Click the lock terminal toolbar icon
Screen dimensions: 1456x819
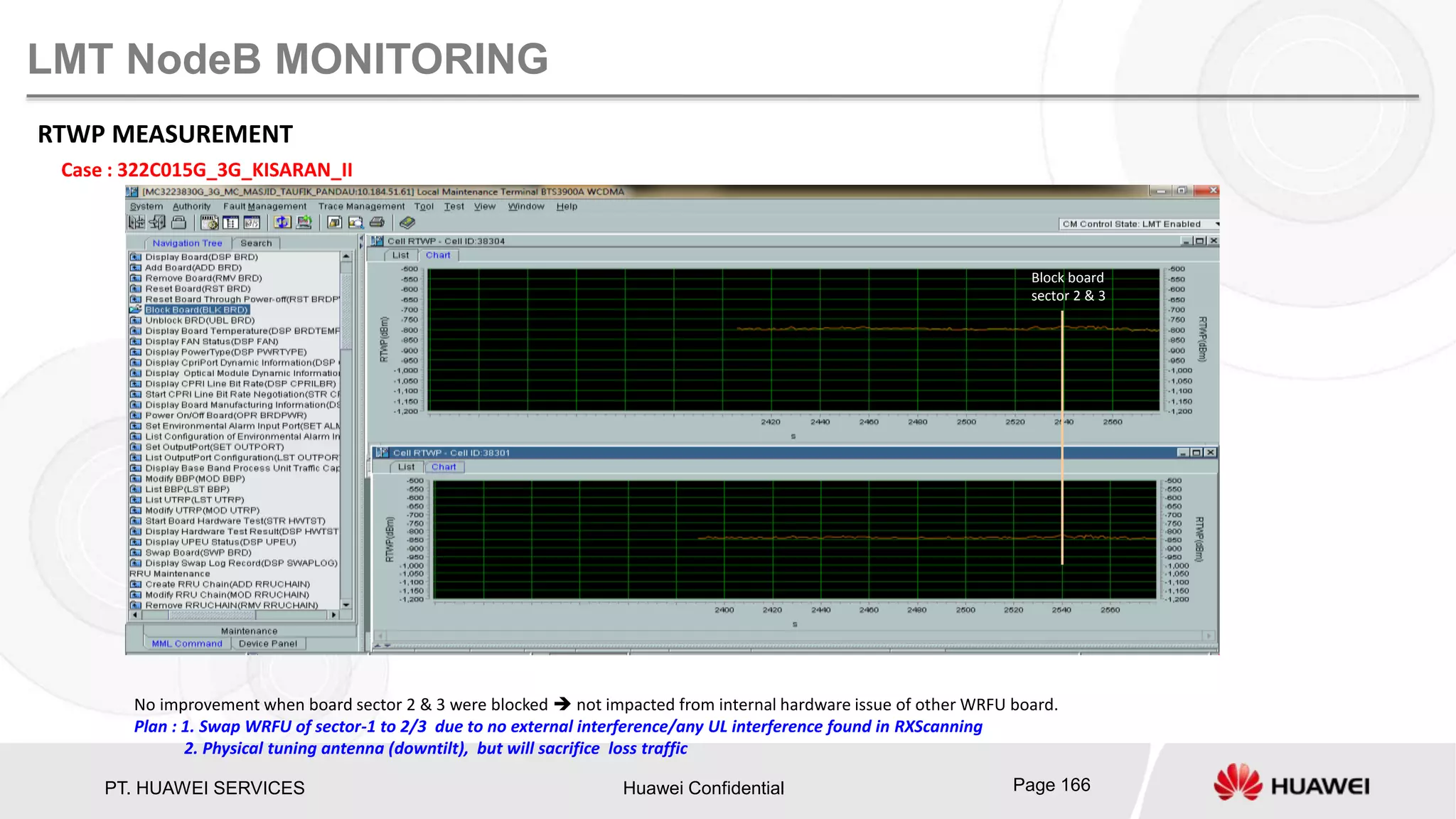(179, 223)
